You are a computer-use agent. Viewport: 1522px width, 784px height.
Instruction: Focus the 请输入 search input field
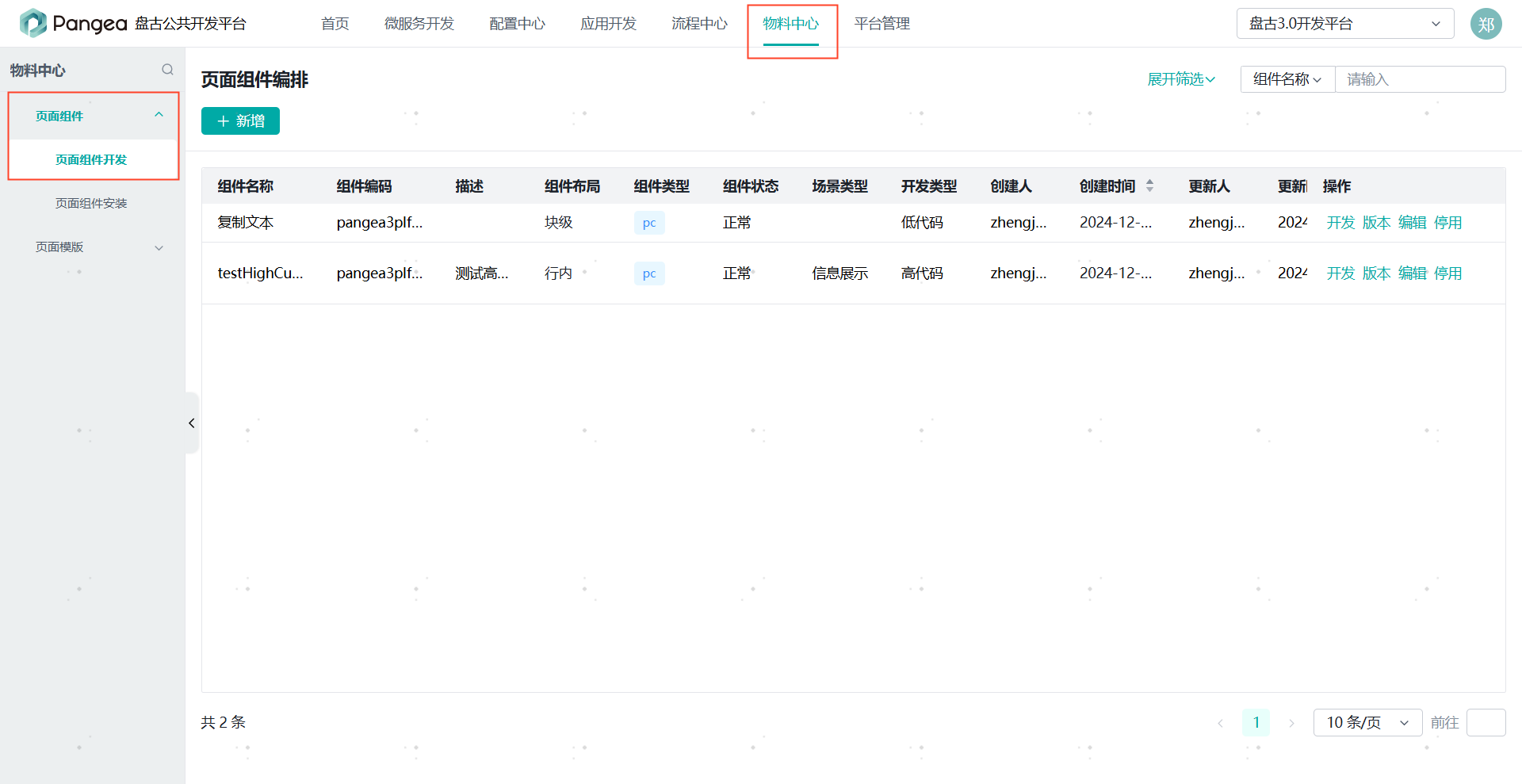(x=1421, y=79)
